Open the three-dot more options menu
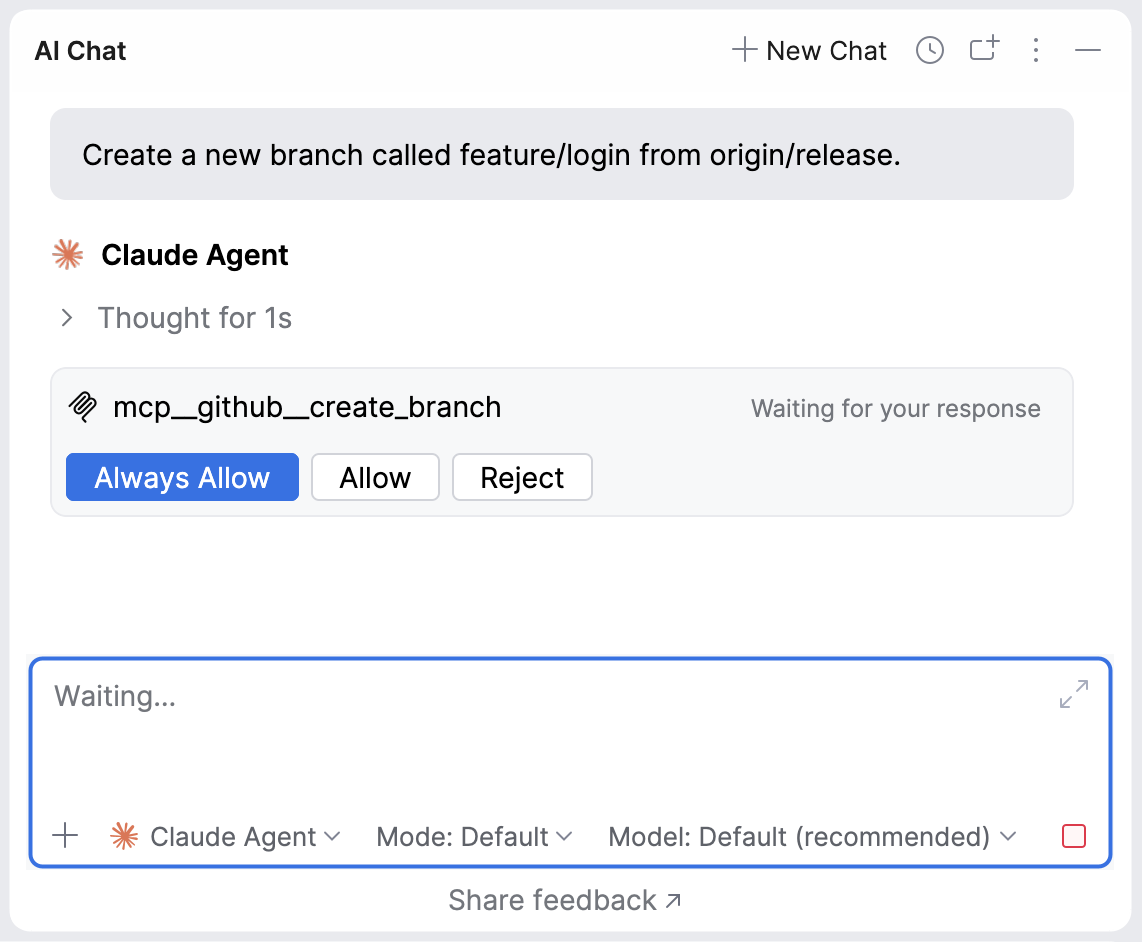 [1036, 51]
